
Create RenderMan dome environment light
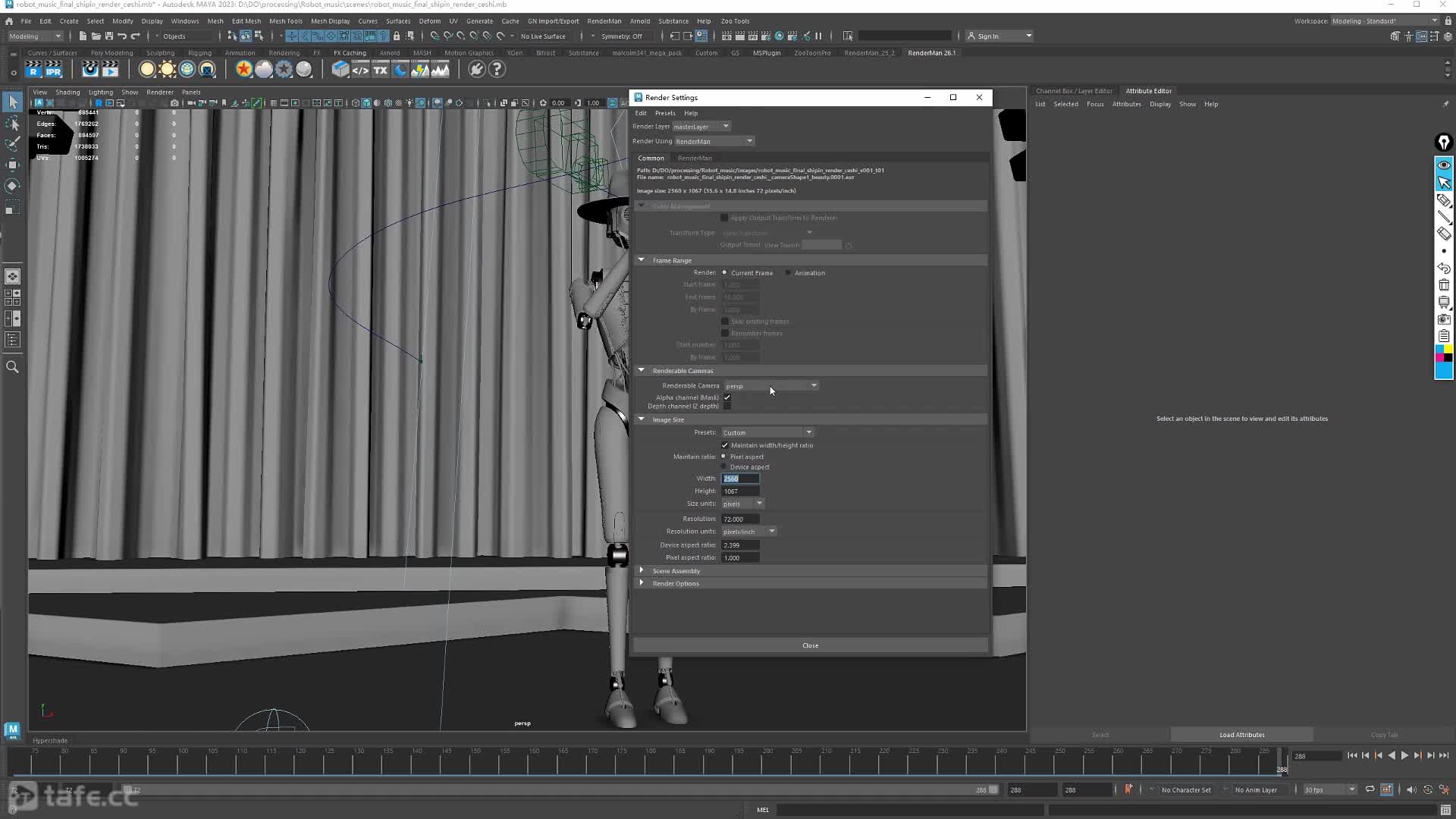pos(187,70)
